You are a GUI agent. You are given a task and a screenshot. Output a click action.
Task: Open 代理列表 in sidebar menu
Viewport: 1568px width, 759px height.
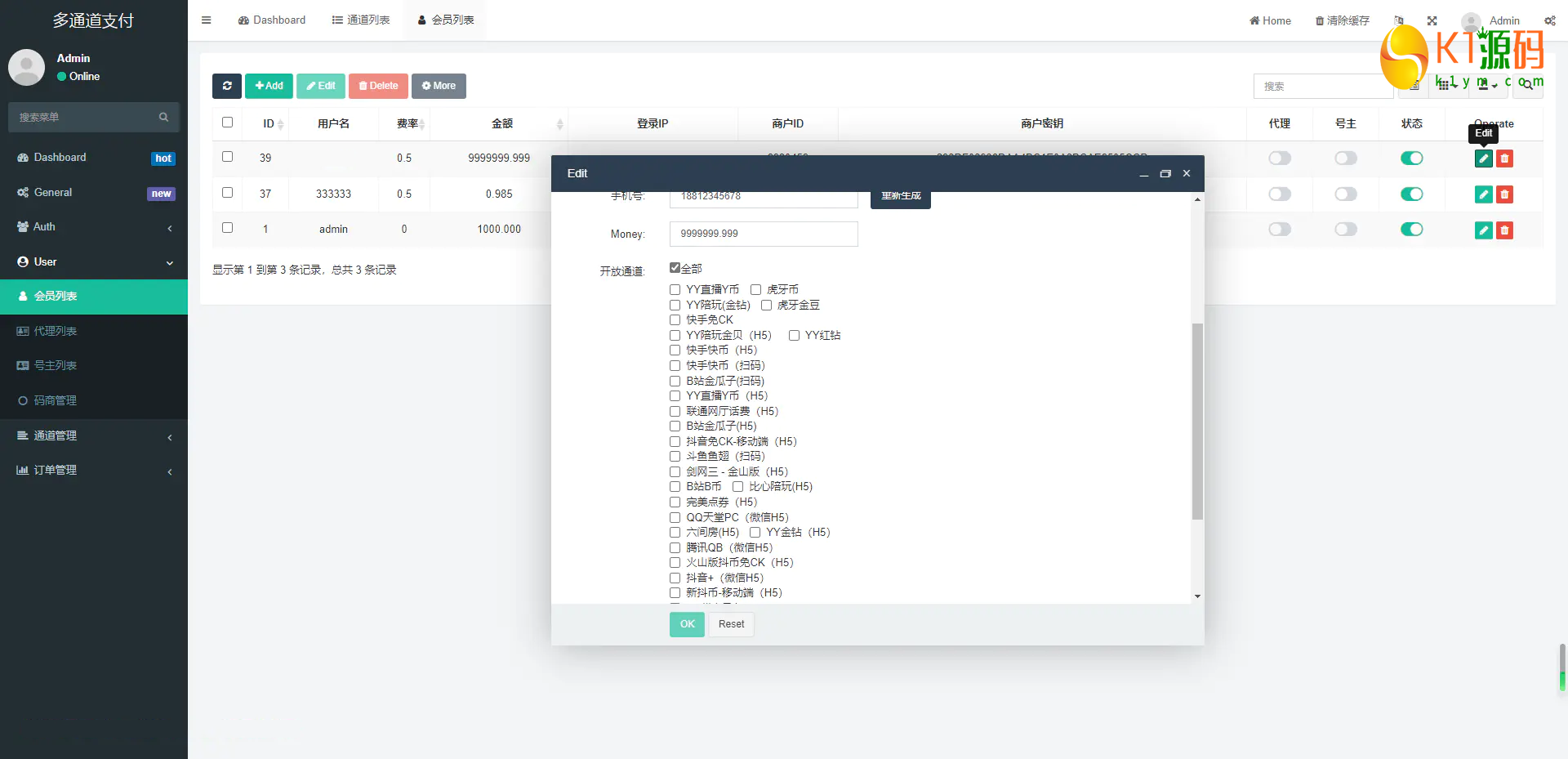click(x=94, y=331)
